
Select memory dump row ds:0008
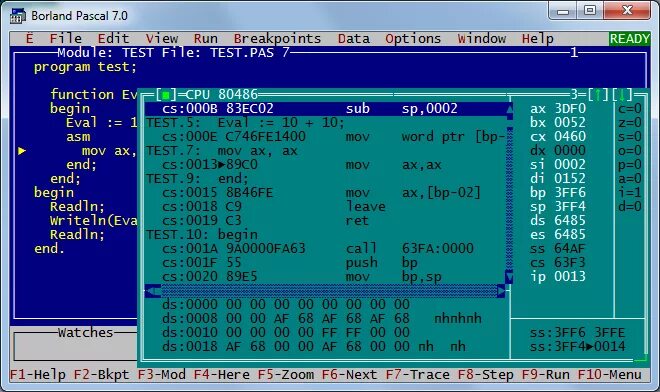coord(322,319)
